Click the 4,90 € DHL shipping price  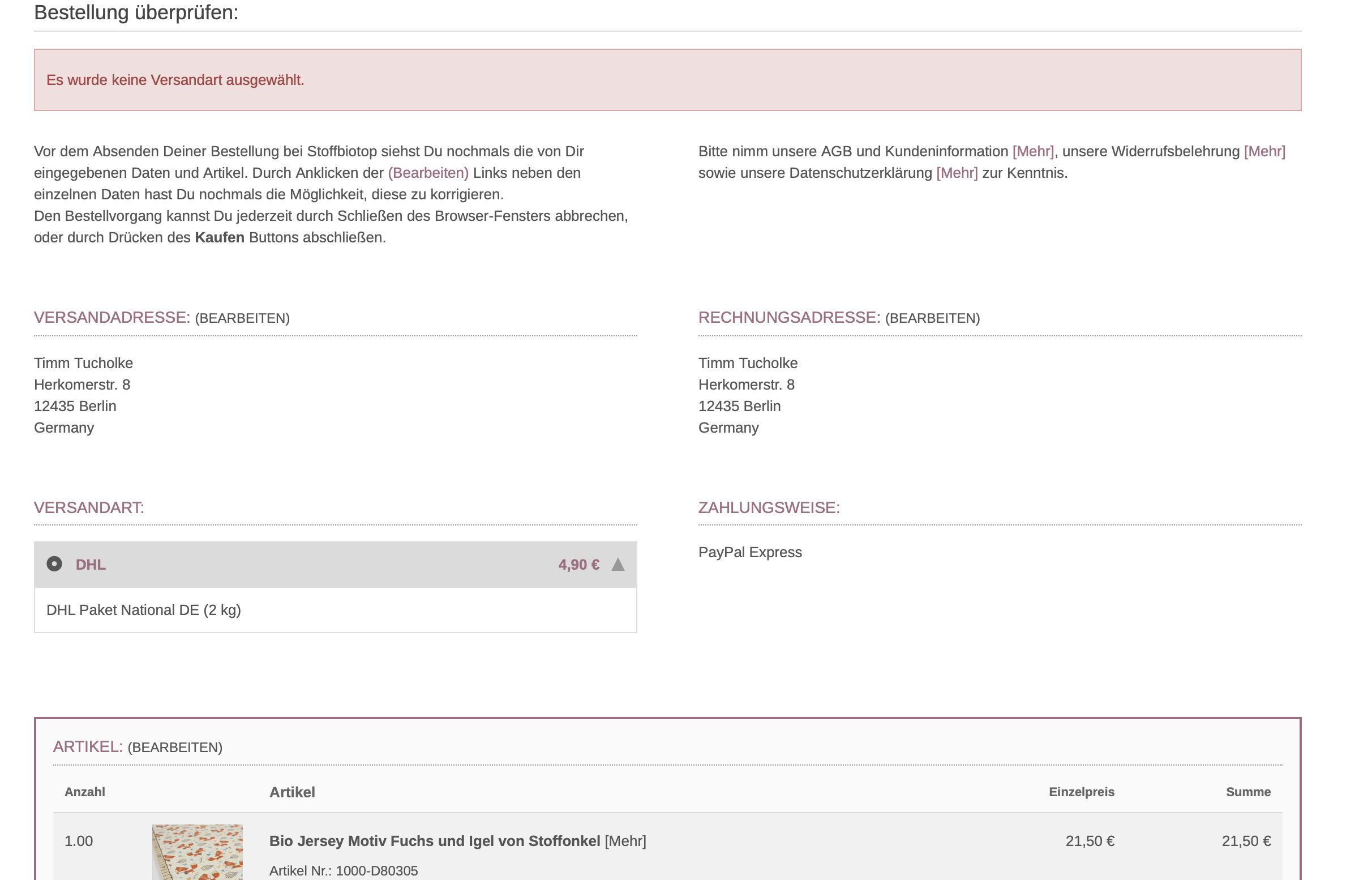pos(578,565)
